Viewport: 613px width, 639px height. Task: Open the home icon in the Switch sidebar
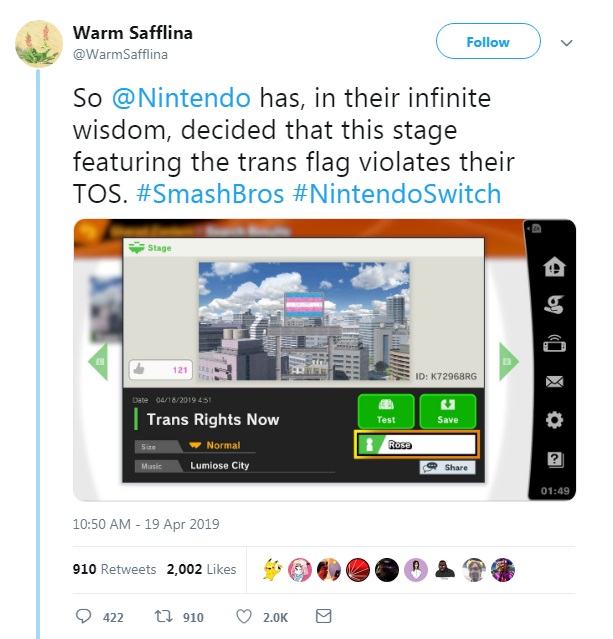(554, 267)
